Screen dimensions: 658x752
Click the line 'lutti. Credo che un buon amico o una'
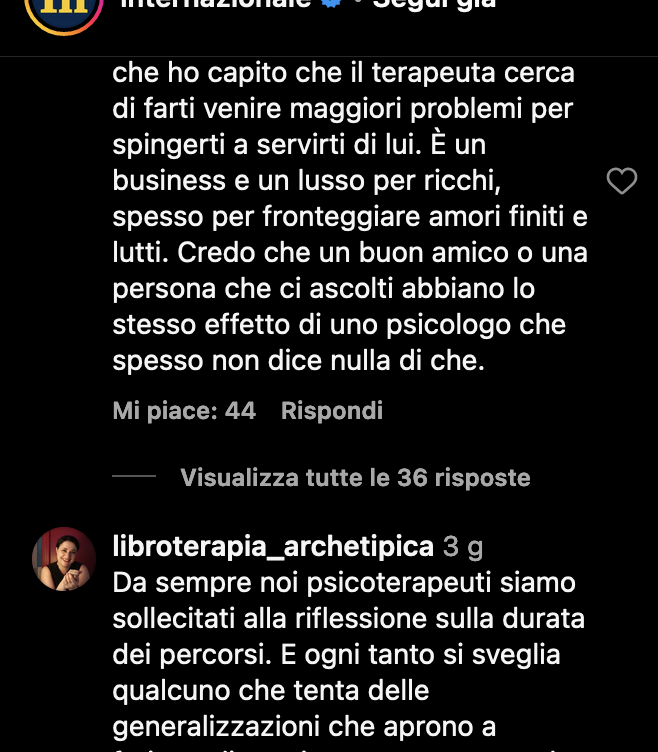click(x=350, y=253)
